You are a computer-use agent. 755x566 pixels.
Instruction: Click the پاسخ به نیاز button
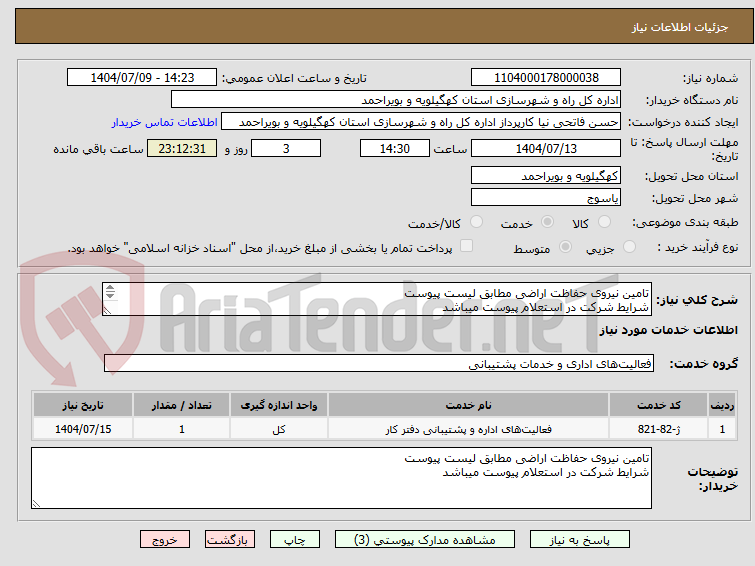point(579,540)
